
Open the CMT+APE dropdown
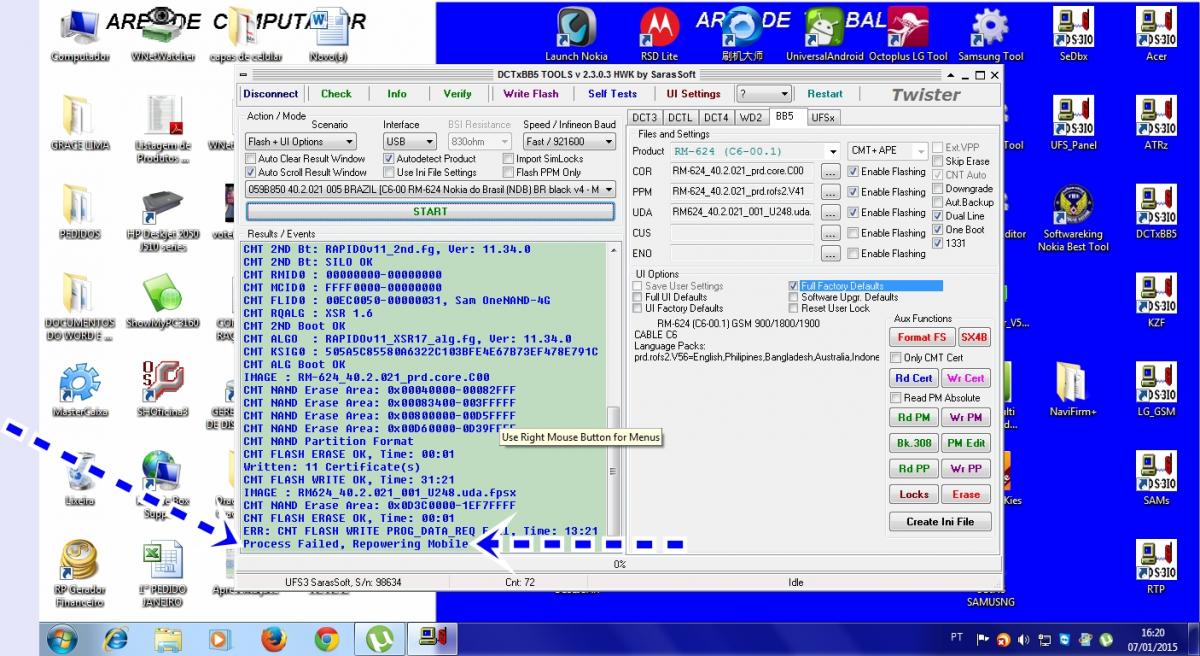(888, 151)
